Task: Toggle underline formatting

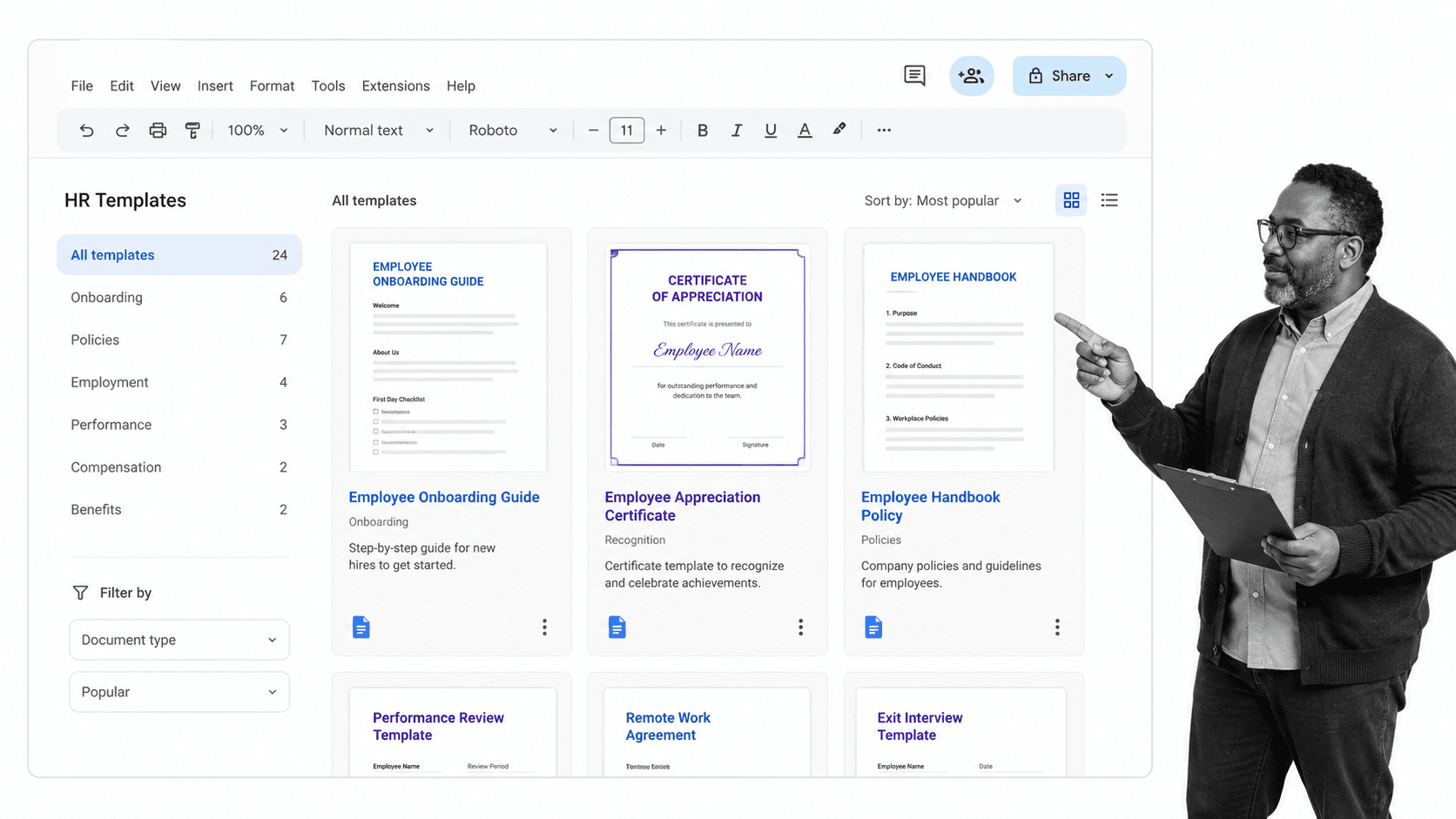Action: pos(771,131)
